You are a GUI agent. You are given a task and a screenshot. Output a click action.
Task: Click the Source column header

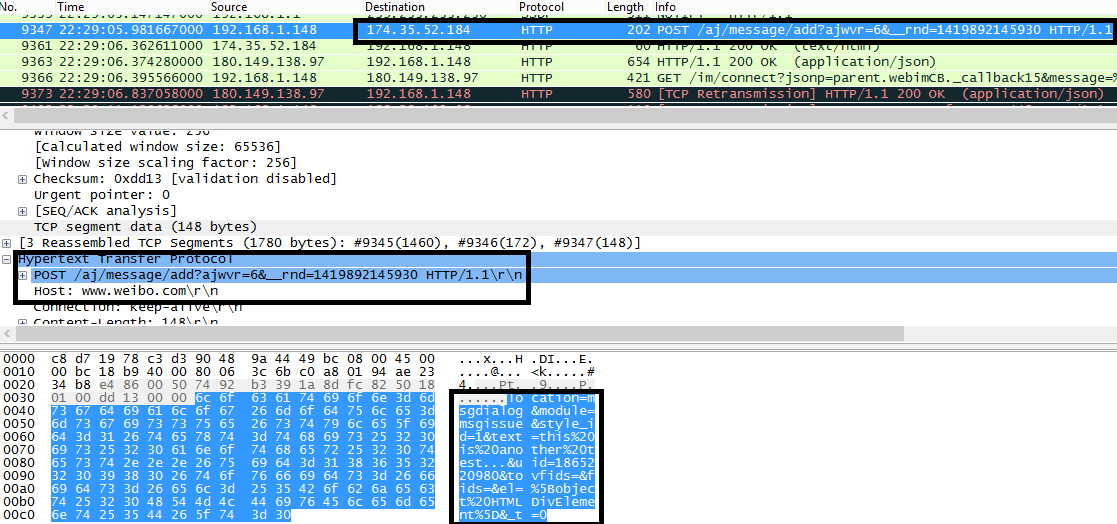coord(229,7)
